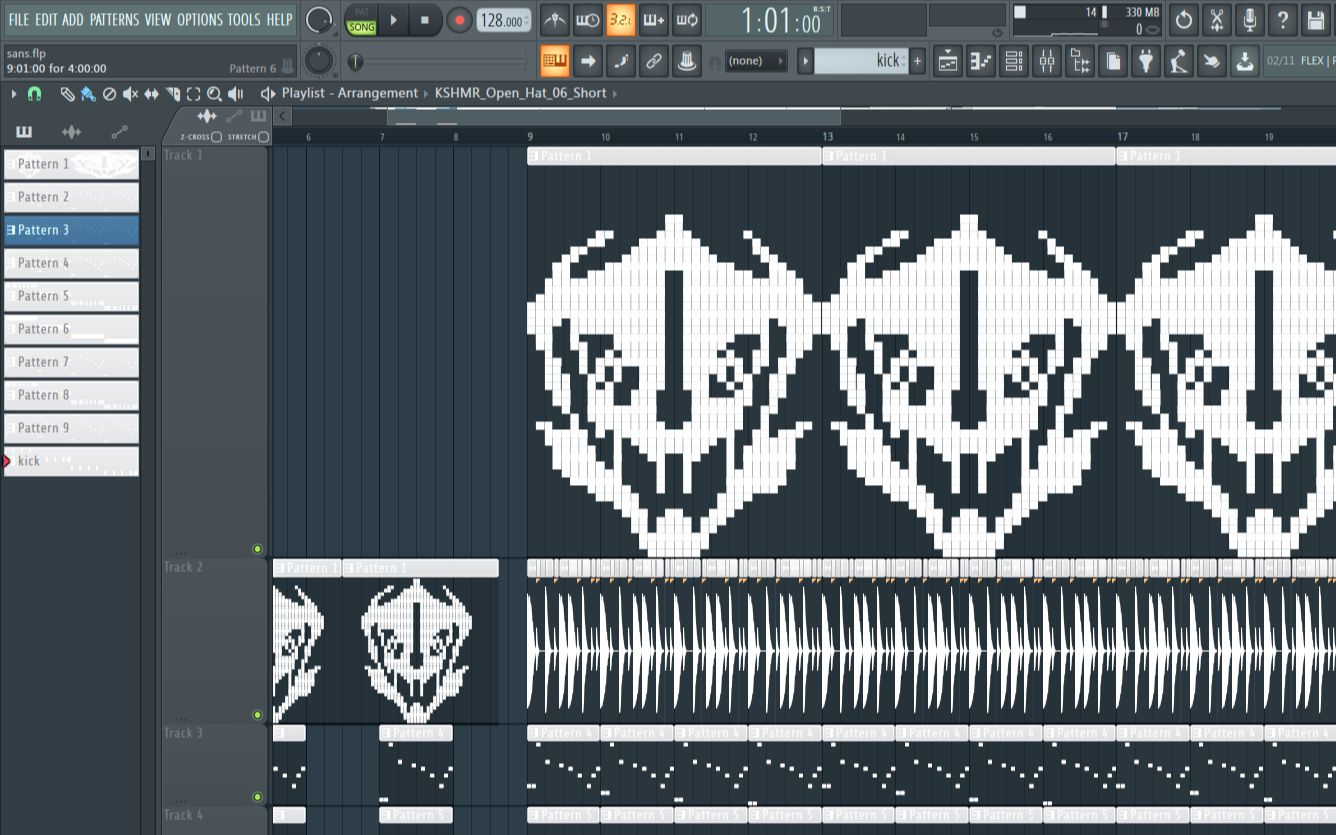Toggle loop recording button
The height and width of the screenshot is (835, 1336).
[686, 20]
